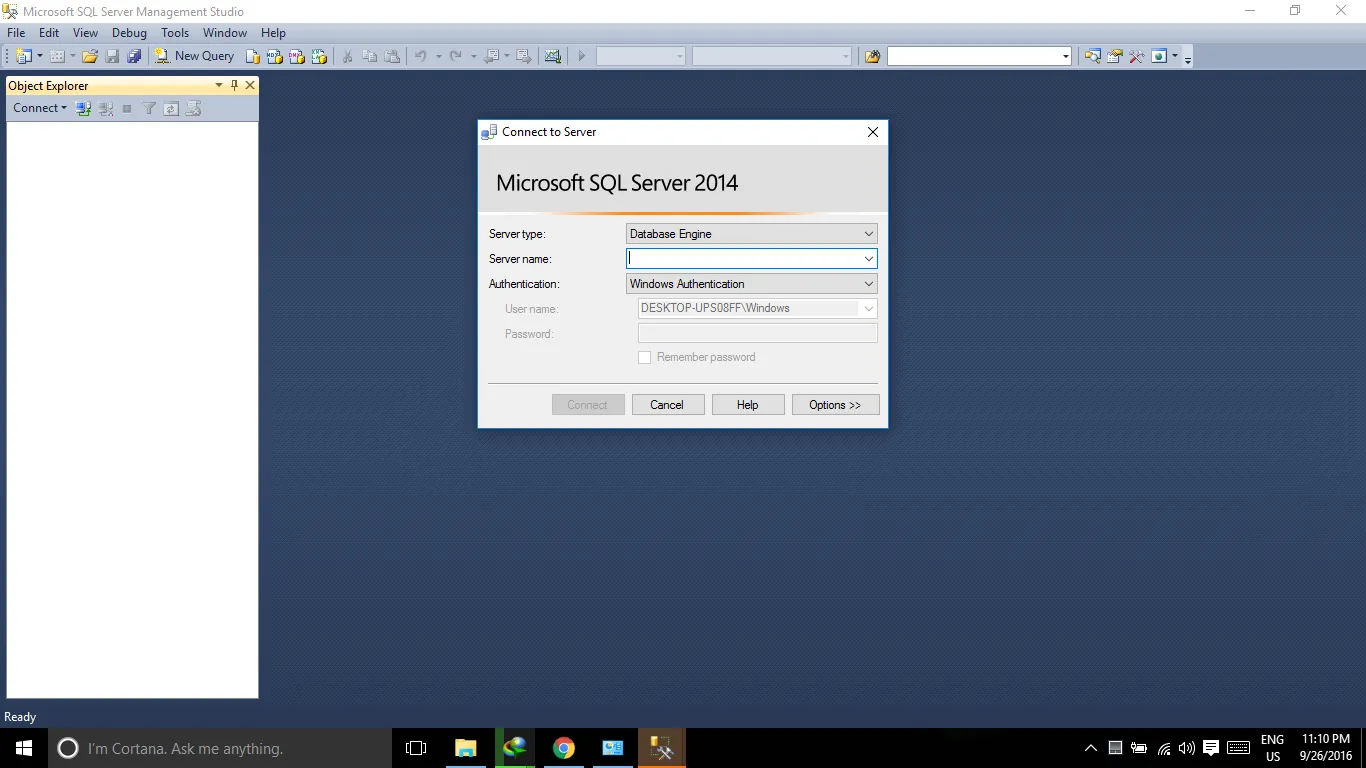Click the Redo arrow icon
This screenshot has height=768, width=1366.
(456, 57)
